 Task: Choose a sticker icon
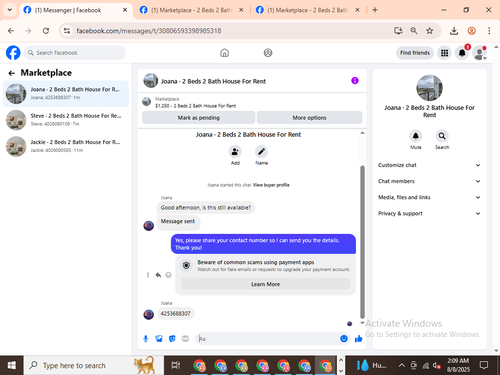[x=172, y=339]
